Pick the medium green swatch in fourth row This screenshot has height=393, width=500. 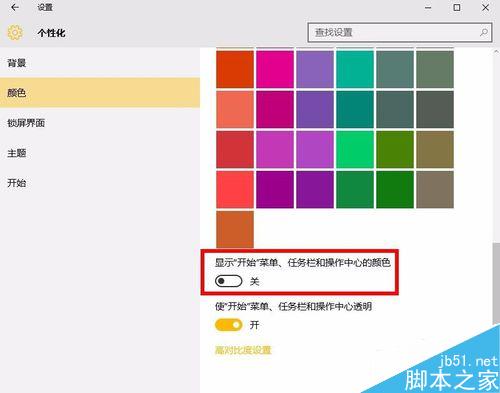pos(355,189)
